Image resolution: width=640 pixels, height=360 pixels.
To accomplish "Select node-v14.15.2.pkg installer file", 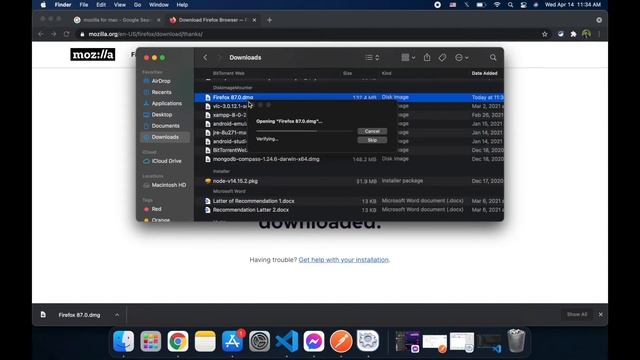I will (x=235, y=181).
